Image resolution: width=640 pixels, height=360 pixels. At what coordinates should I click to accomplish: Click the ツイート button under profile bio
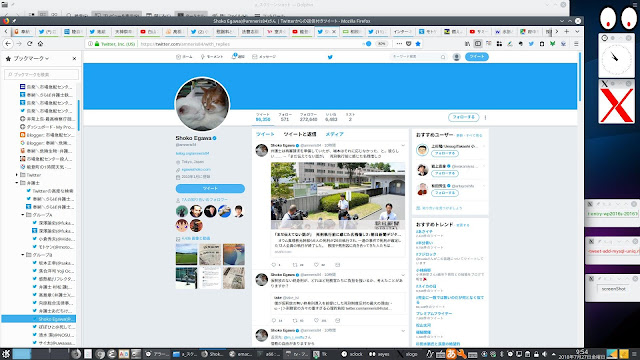[x=210, y=189]
